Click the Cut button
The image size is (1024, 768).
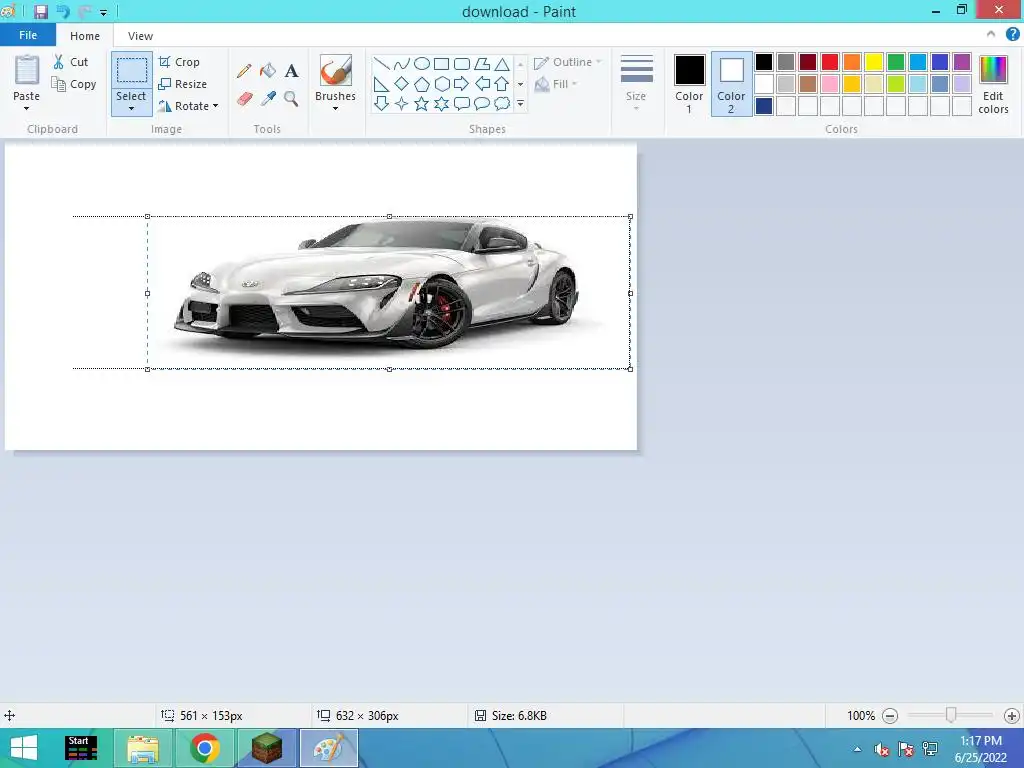71,62
